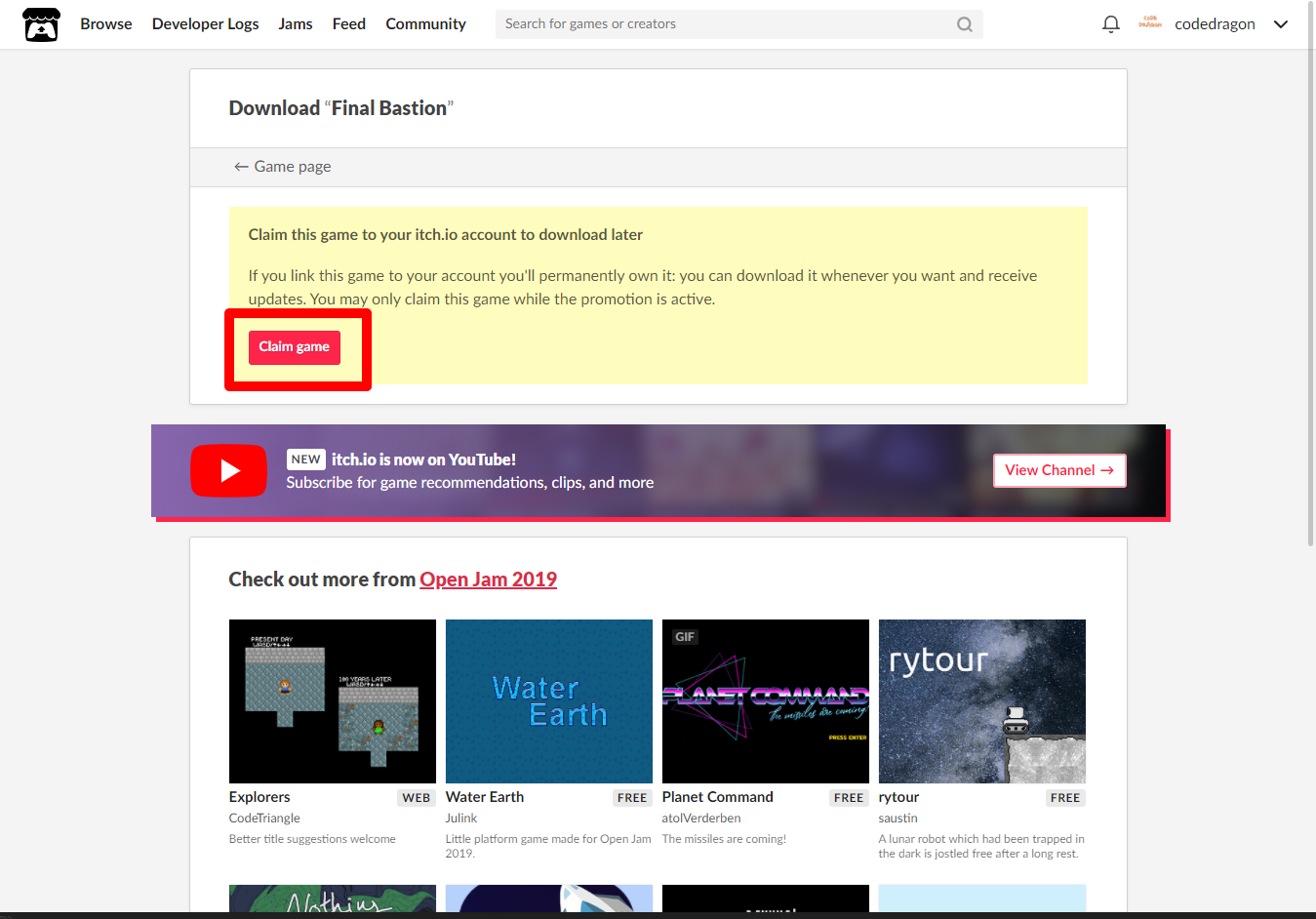The image size is (1316, 919).
Task: Expand the account dropdown chevron
Action: 1281,24
